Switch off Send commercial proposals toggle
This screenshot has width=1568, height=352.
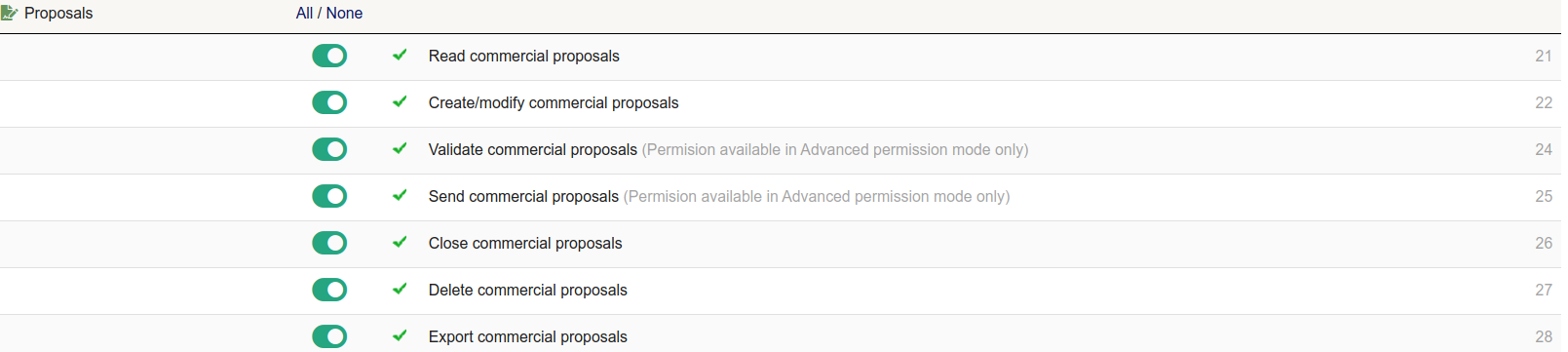[329, 196]
